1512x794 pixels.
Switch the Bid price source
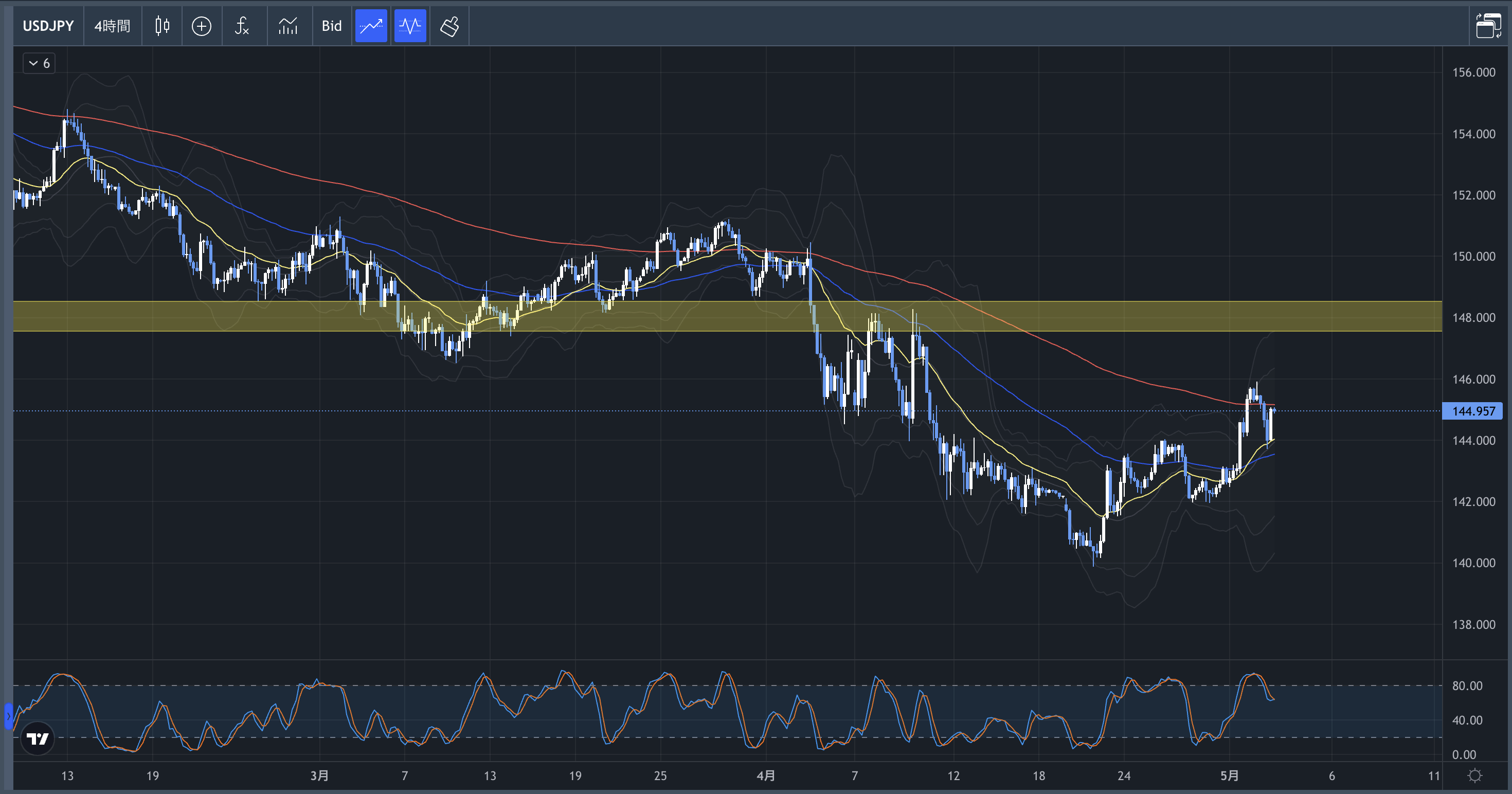(332, 26)
